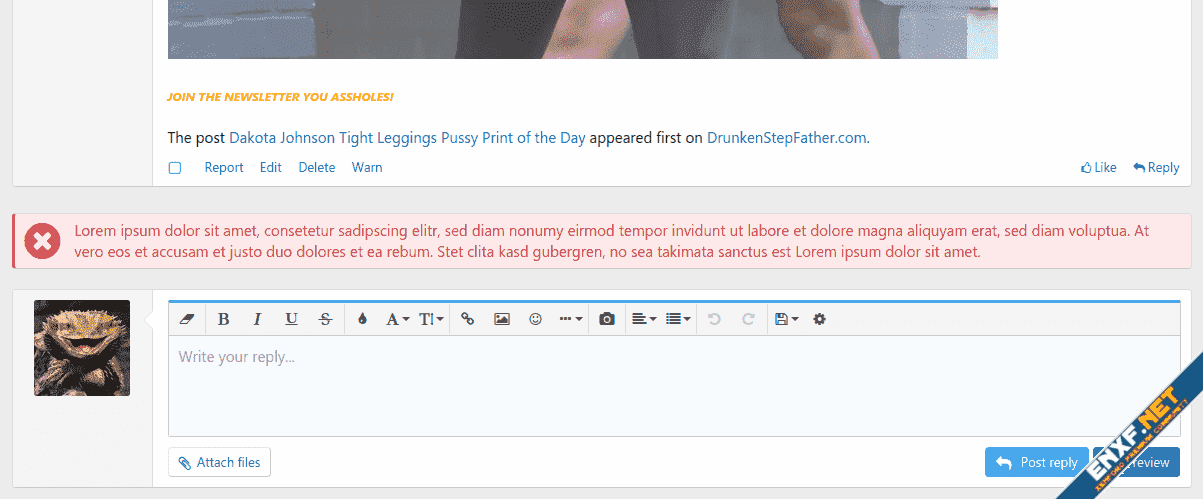Image resolution: width=1203 pixels, height=499 pixels.
Task: Click the eraser remove formatting icon
Action: click(186, 319)
